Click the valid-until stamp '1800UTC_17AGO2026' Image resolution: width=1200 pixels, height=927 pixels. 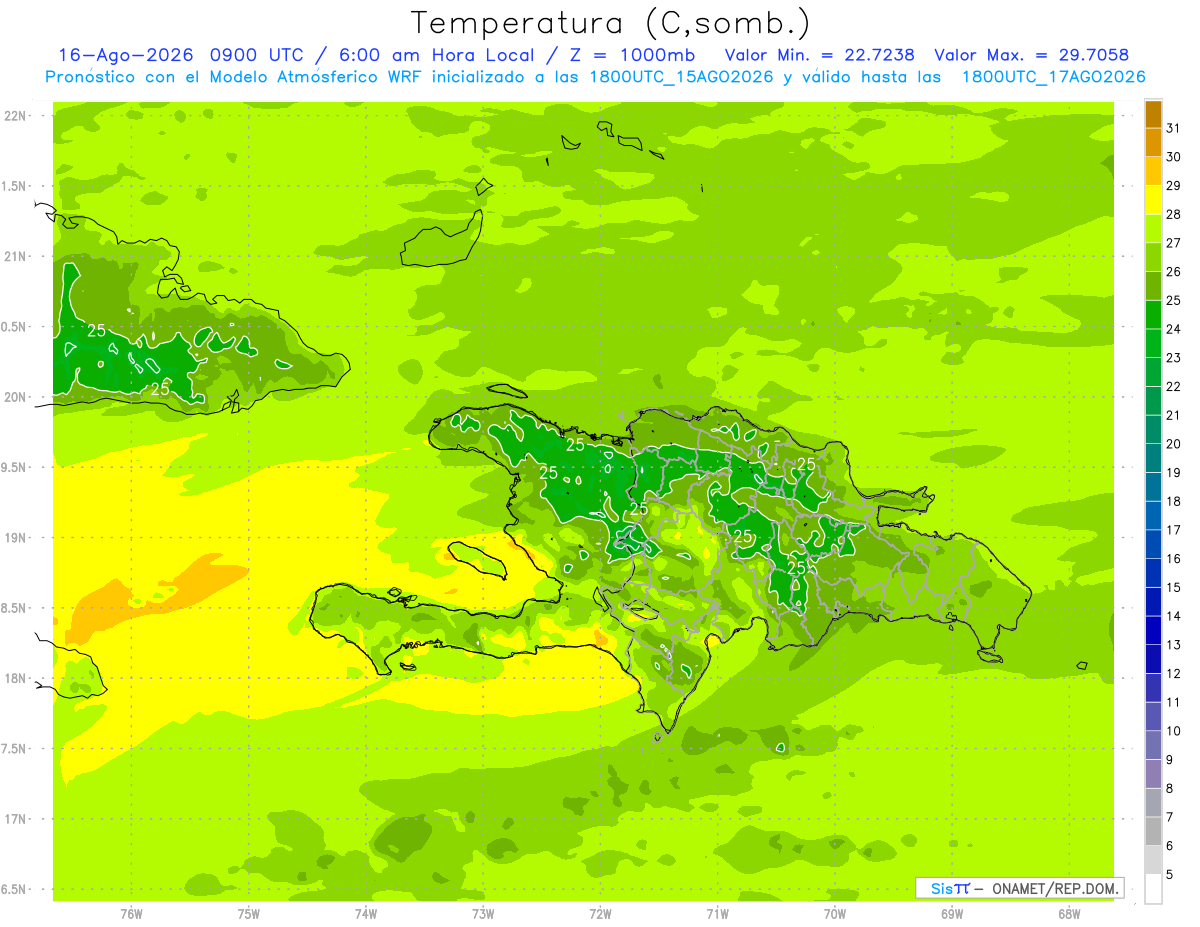click(1053, 77)
